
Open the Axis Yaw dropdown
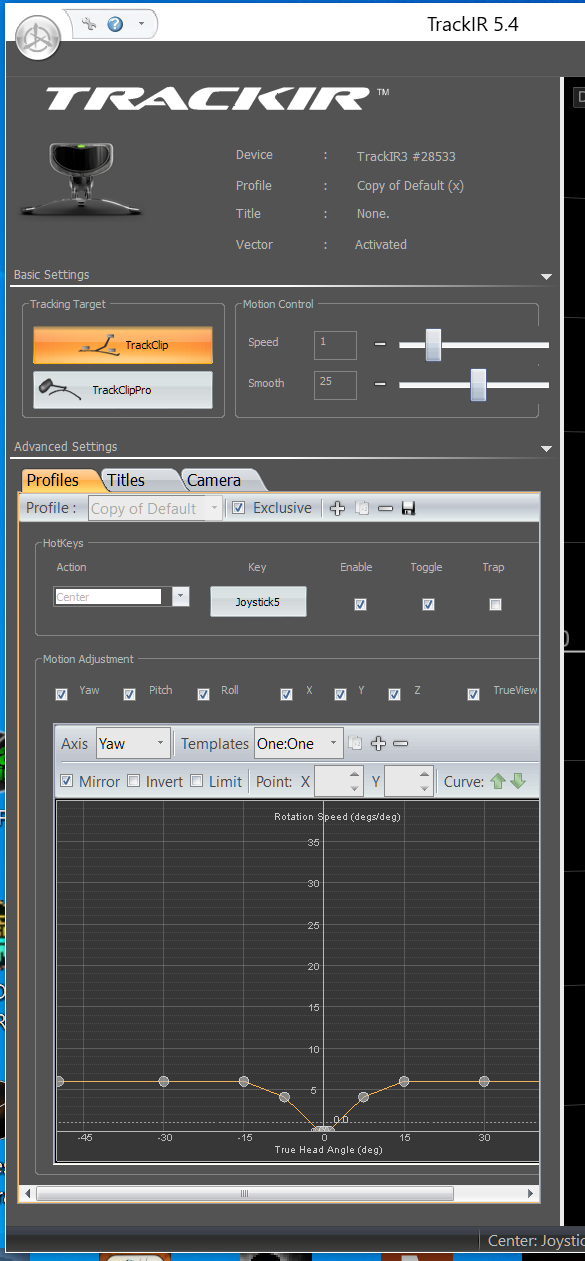pyautogui.click(x=133, y=744)
